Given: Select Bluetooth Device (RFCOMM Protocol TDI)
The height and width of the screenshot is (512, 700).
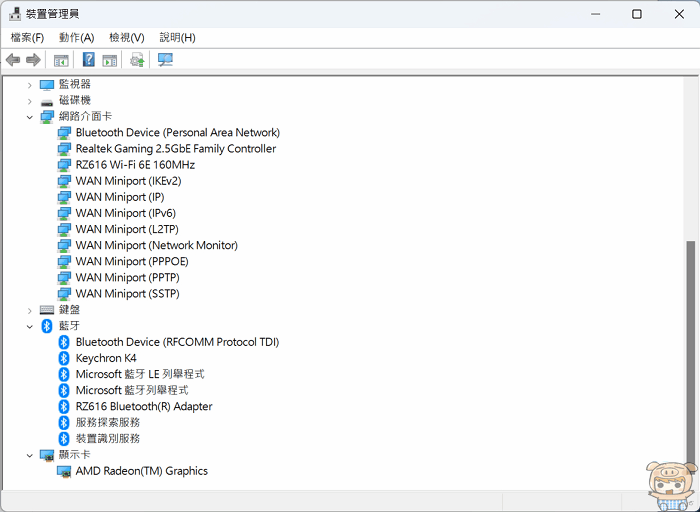Looking at the screenshot, I should (x=177, y=342).
